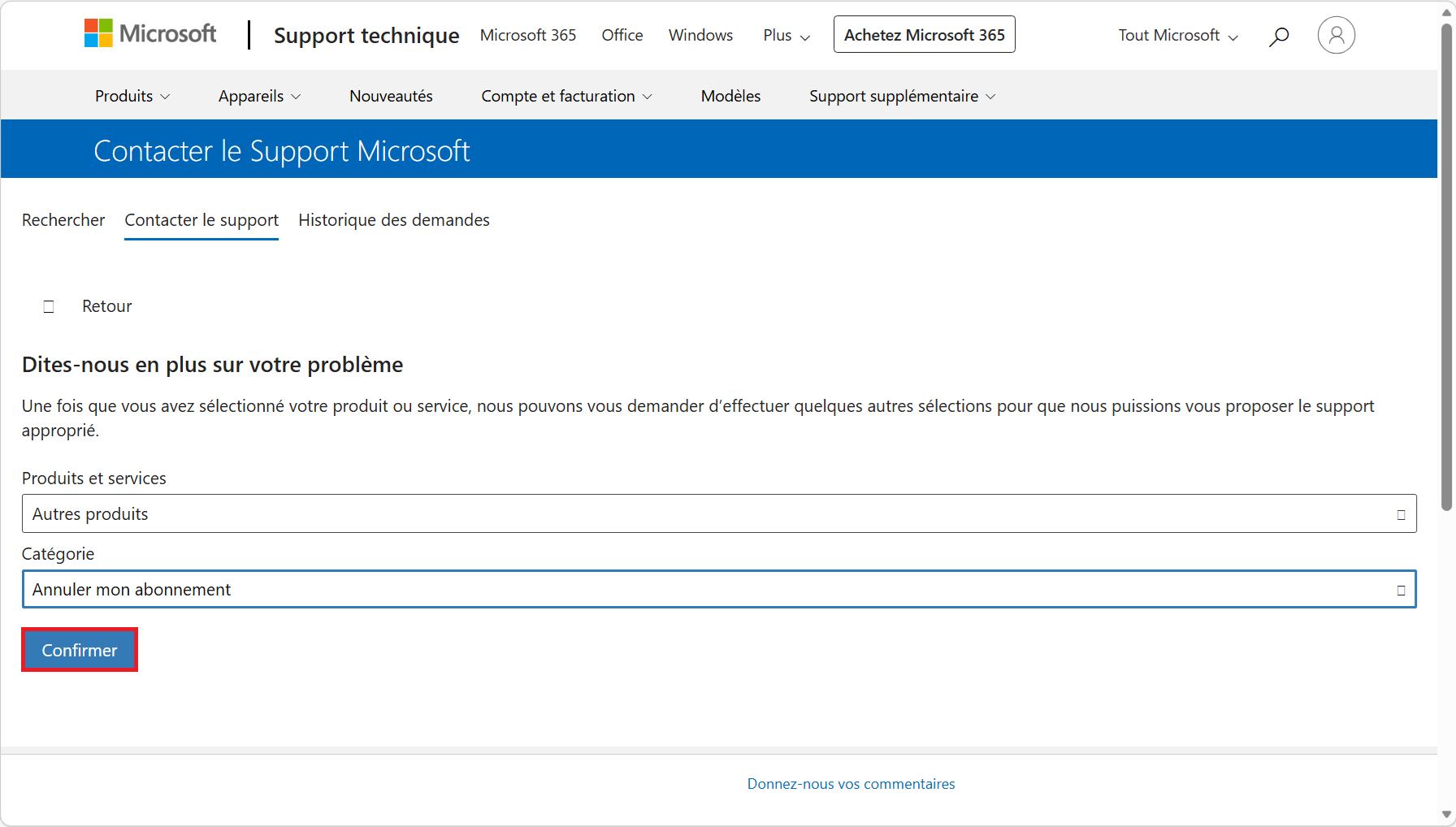
Task: Expand the Tout Microsoft dropdown
Action: point(1178,35)
